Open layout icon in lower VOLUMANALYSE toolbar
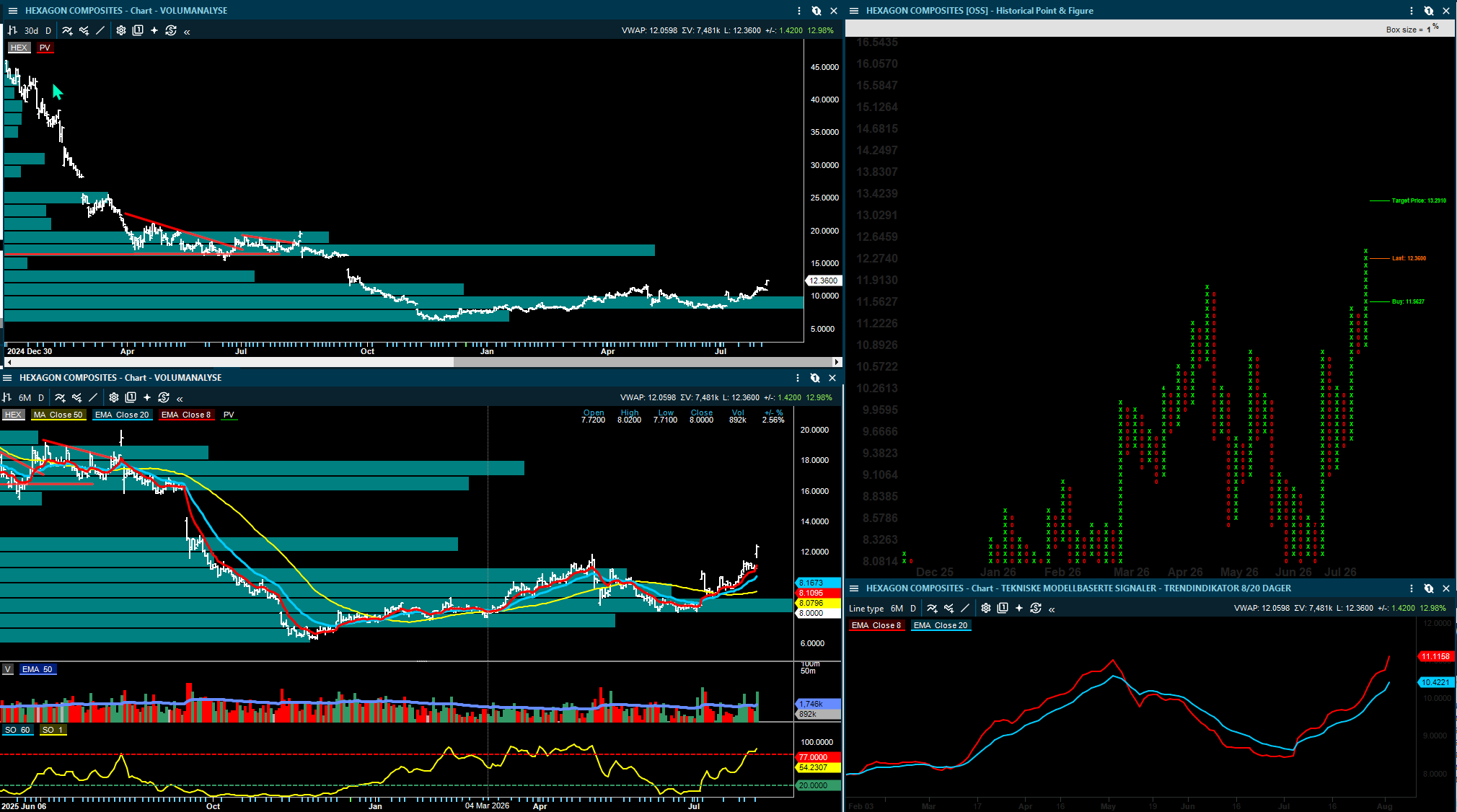This screenshot has width=1457, height=812. [x=131, y=397]
